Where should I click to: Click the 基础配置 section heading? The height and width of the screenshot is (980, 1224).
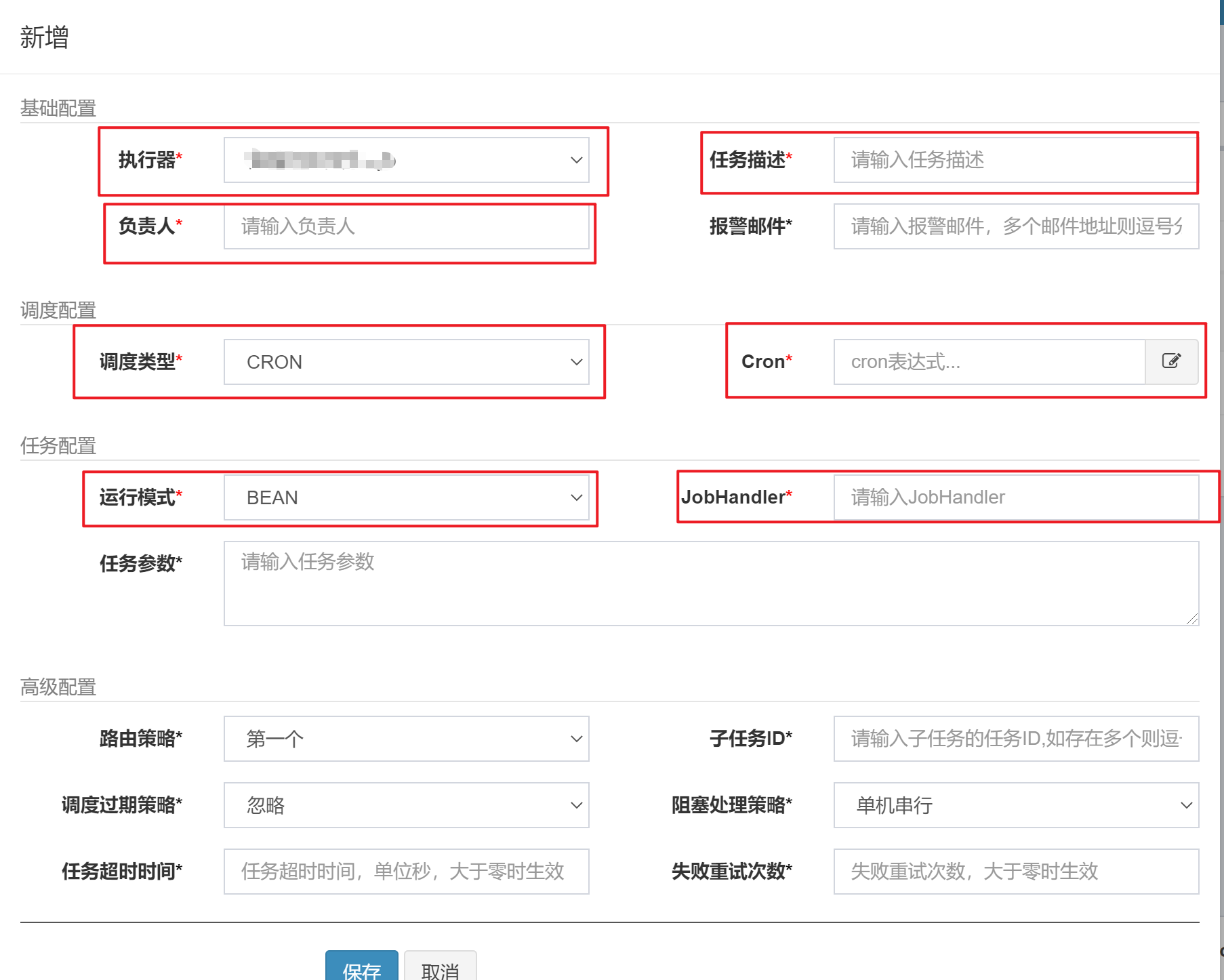coord(58,108)
